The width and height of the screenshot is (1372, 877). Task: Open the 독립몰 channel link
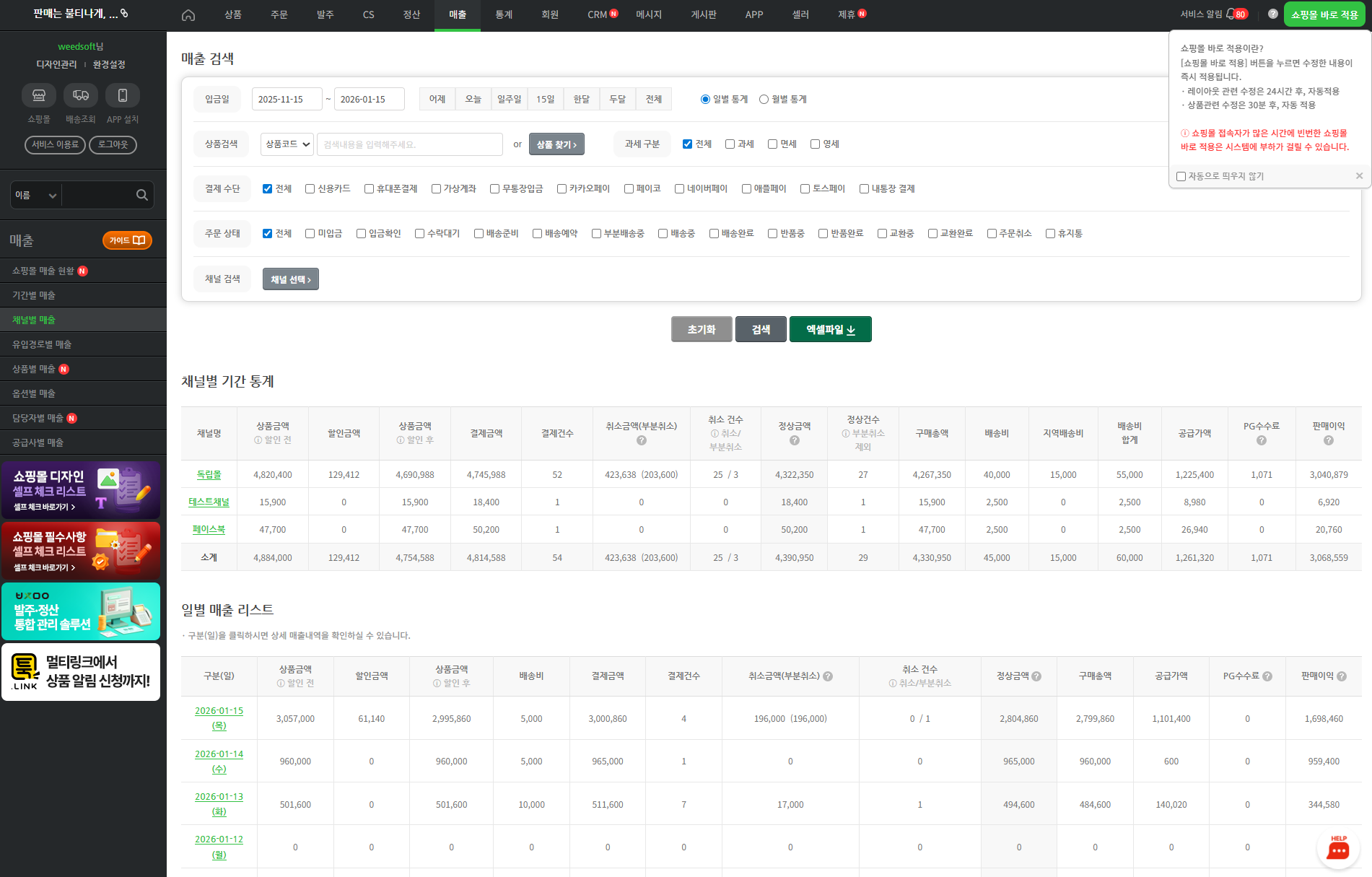(x=209, y=475)
